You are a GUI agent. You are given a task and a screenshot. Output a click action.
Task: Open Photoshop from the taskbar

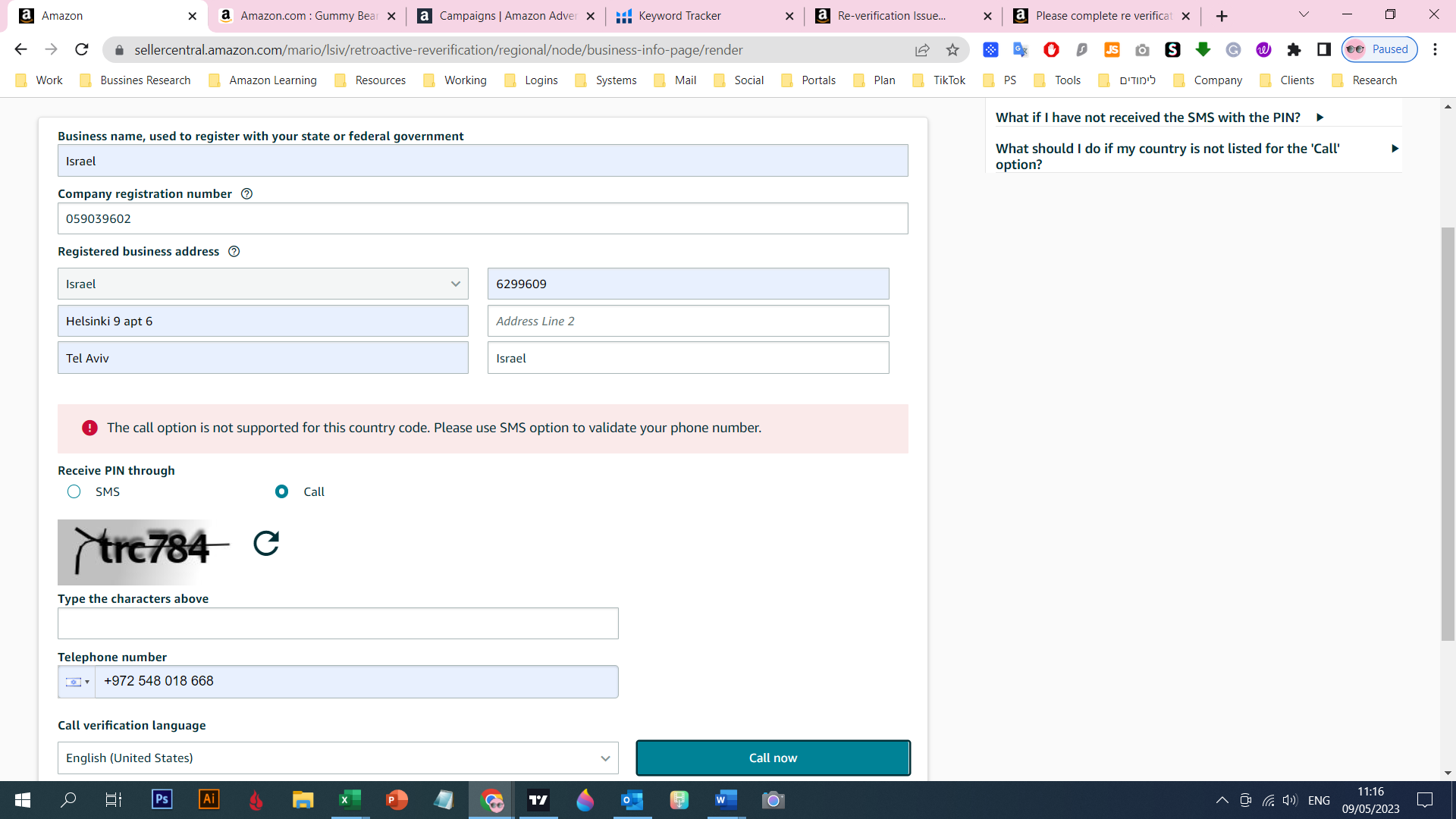coord(162,799)
